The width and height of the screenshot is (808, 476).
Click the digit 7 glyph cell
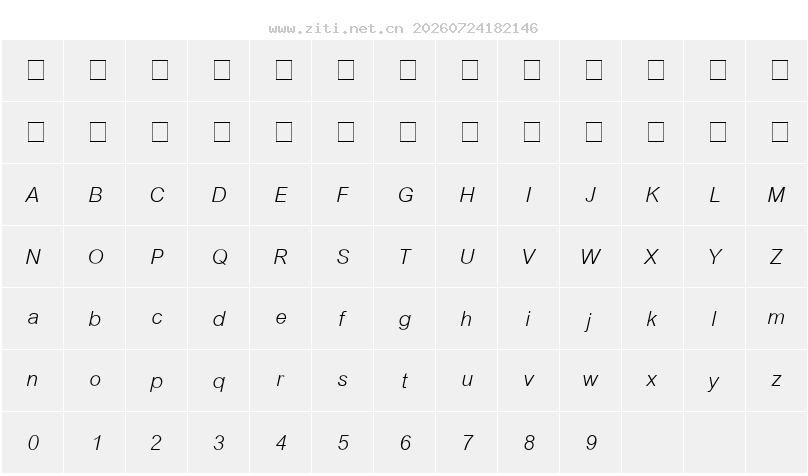tap(466, 443)
